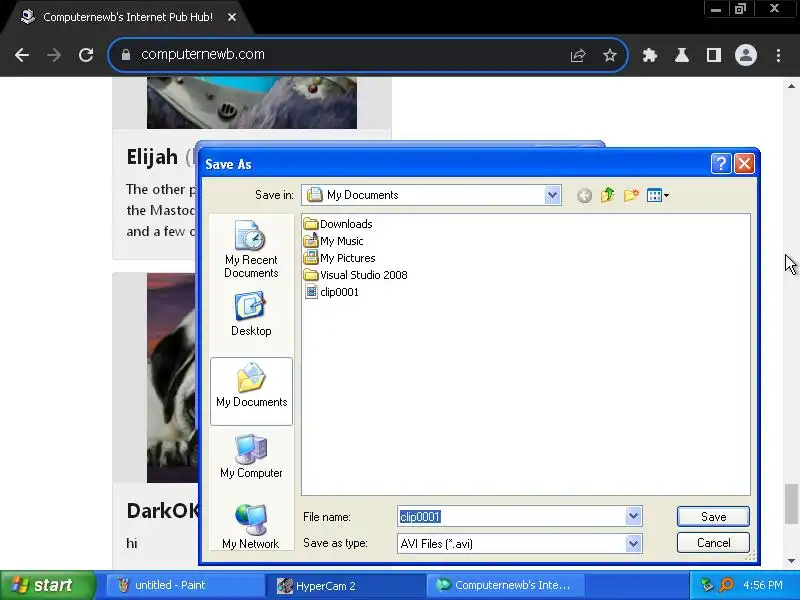Viewport: 800px width, 600px height.
Task: Click the Chrome forward arrow
Action: point(54,55)
